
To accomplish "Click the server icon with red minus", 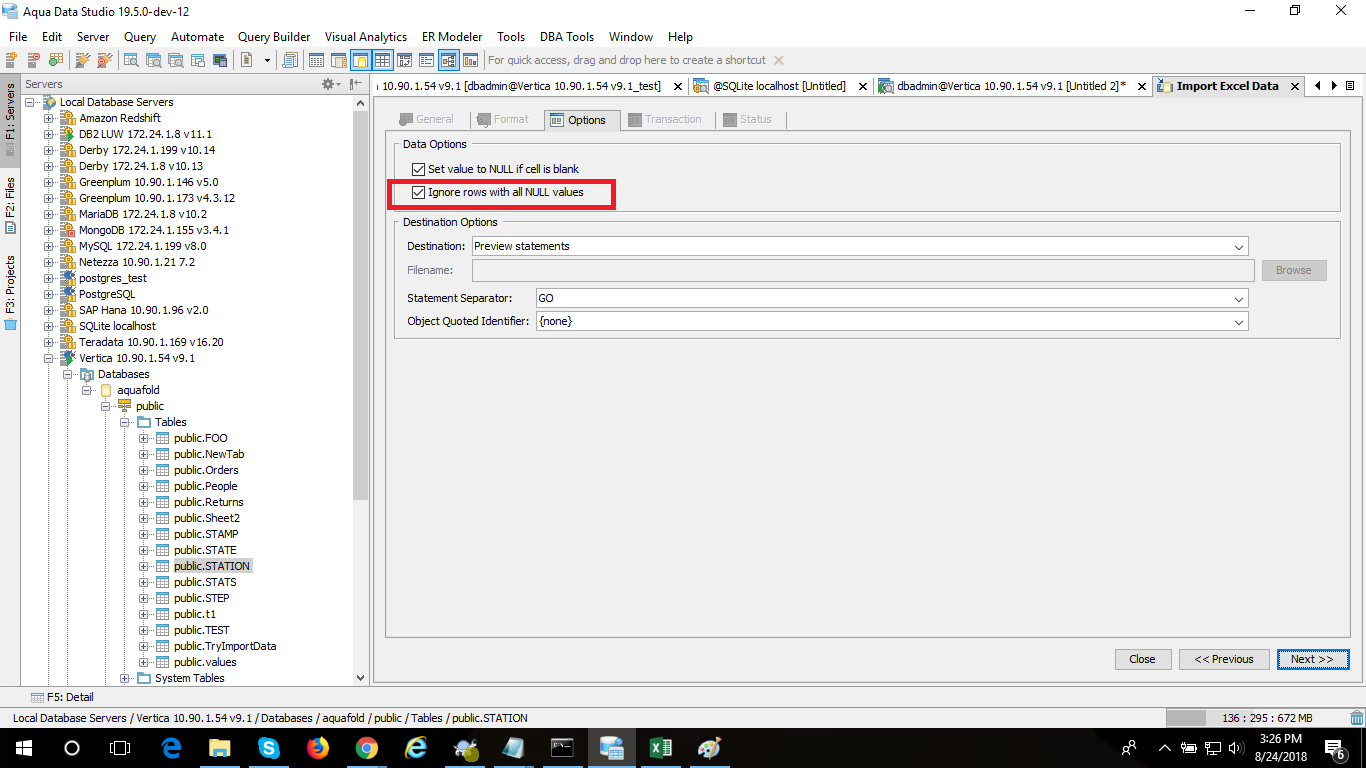I will click(x=34, y=60).
